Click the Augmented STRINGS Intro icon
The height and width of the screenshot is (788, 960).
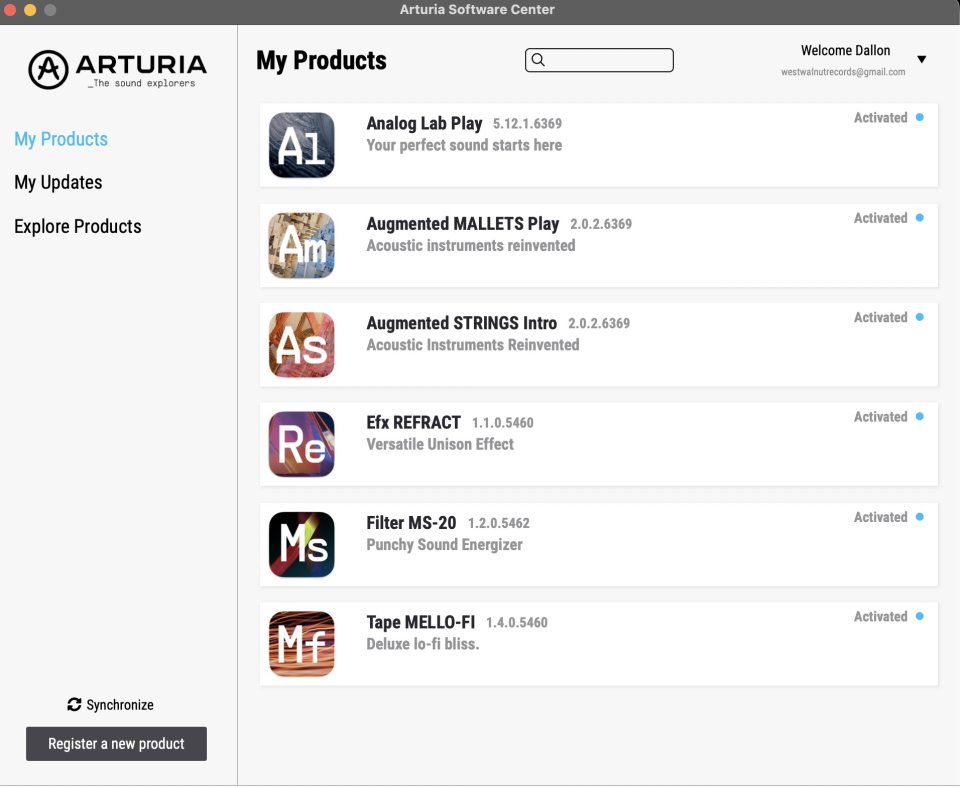point(301,344)
